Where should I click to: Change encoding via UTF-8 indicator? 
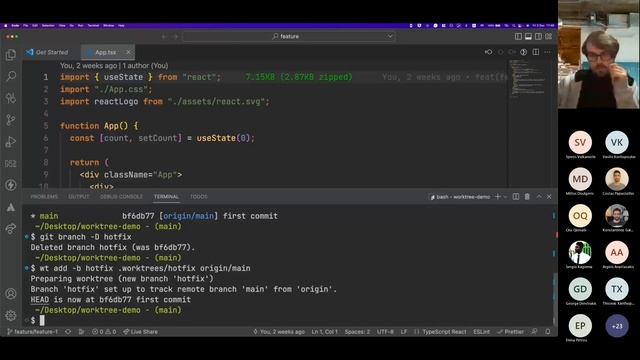(x=385, y=331)
